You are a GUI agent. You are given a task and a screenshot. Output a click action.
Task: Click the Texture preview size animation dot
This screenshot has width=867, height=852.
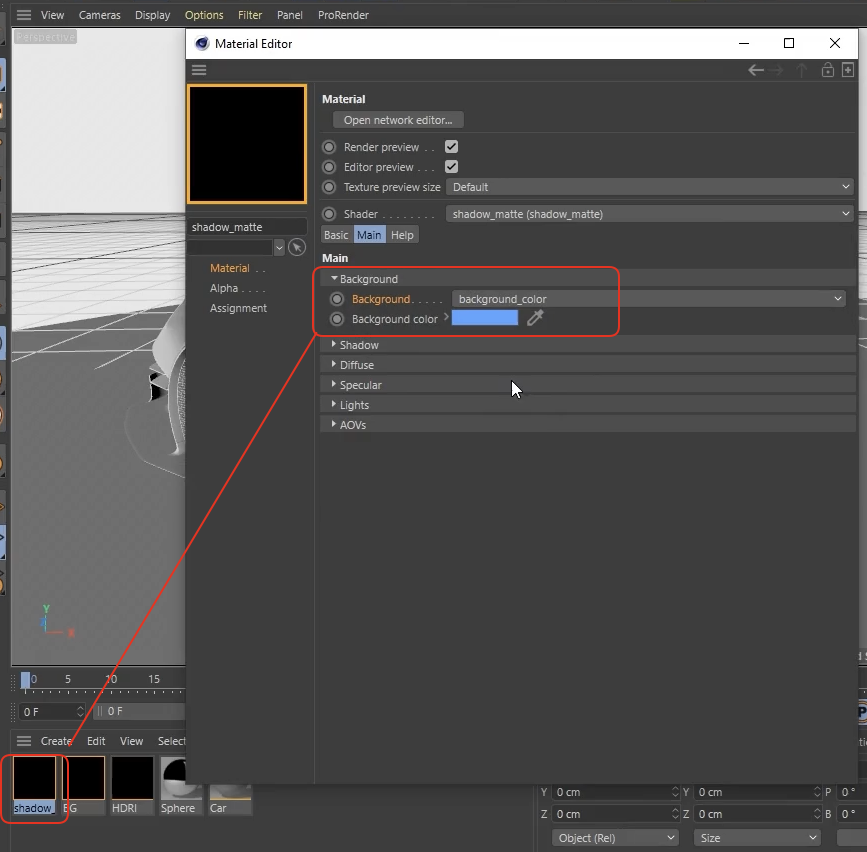[329, 187]
